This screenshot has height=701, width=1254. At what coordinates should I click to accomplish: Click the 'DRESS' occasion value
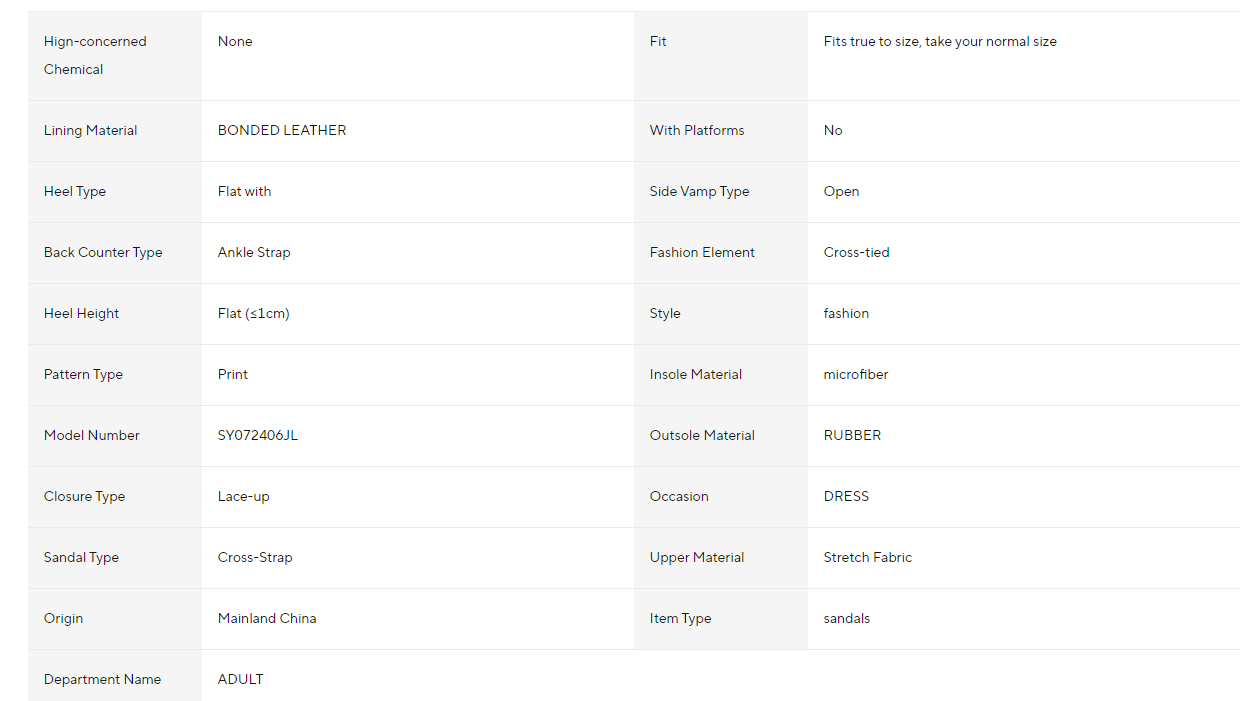(847, 497)
